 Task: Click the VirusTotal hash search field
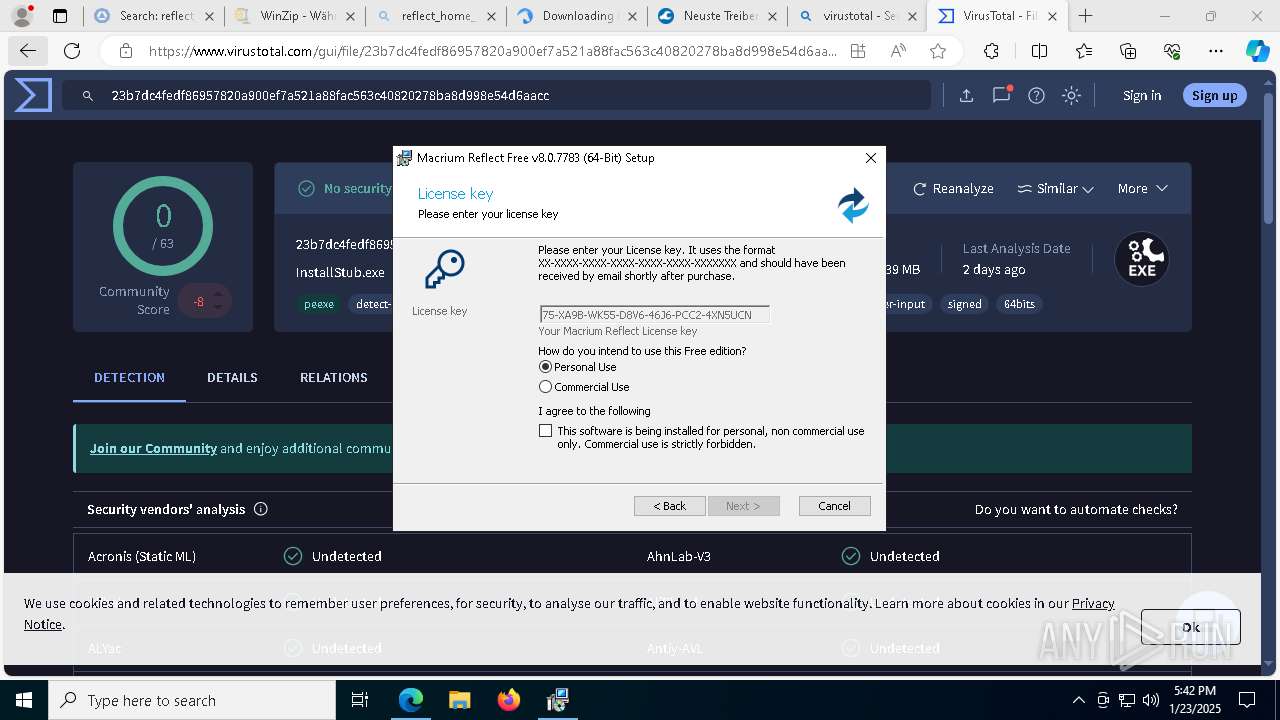coord(497,95)
